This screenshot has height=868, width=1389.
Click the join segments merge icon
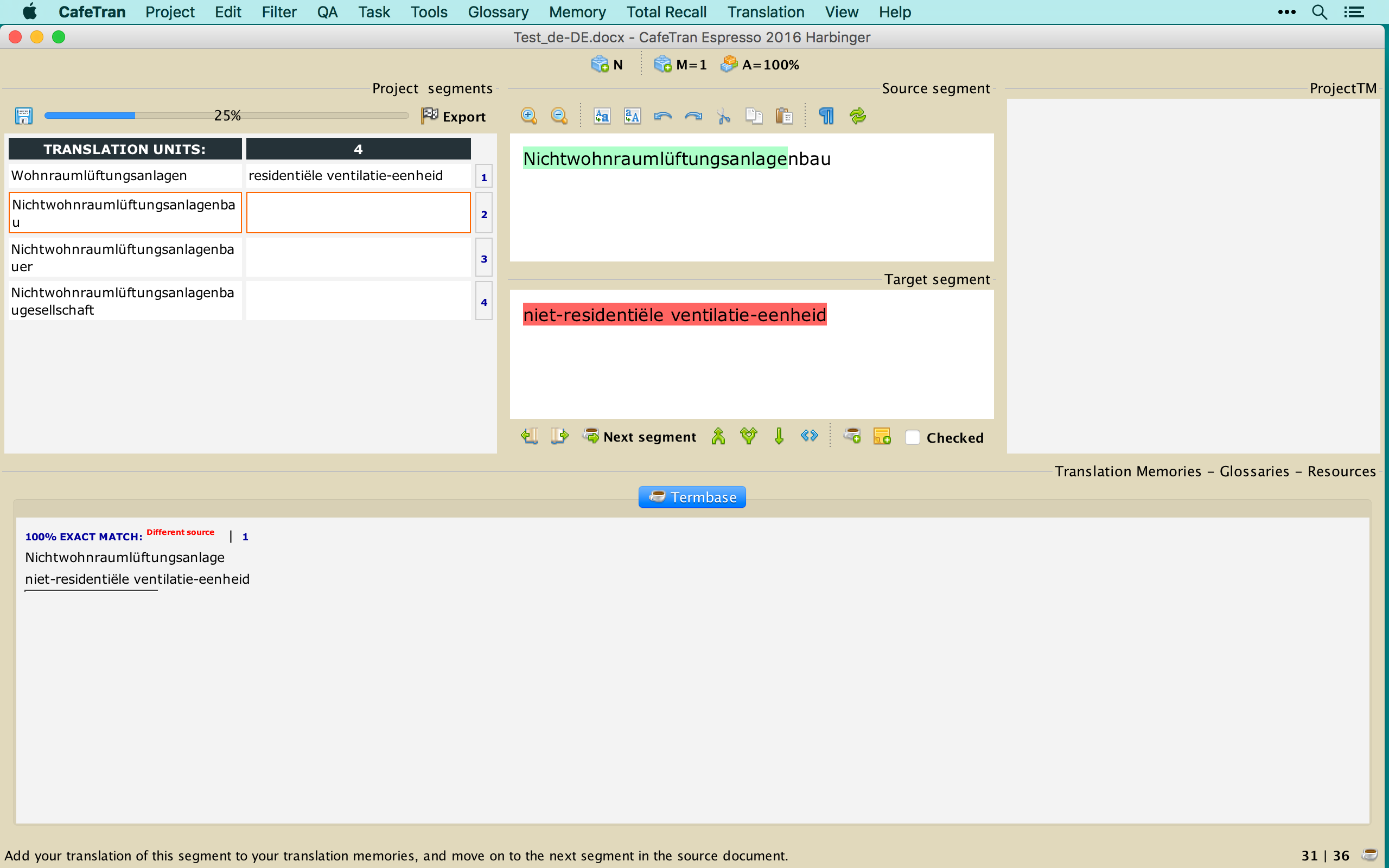pyautogui.click(x=718, y=437)
